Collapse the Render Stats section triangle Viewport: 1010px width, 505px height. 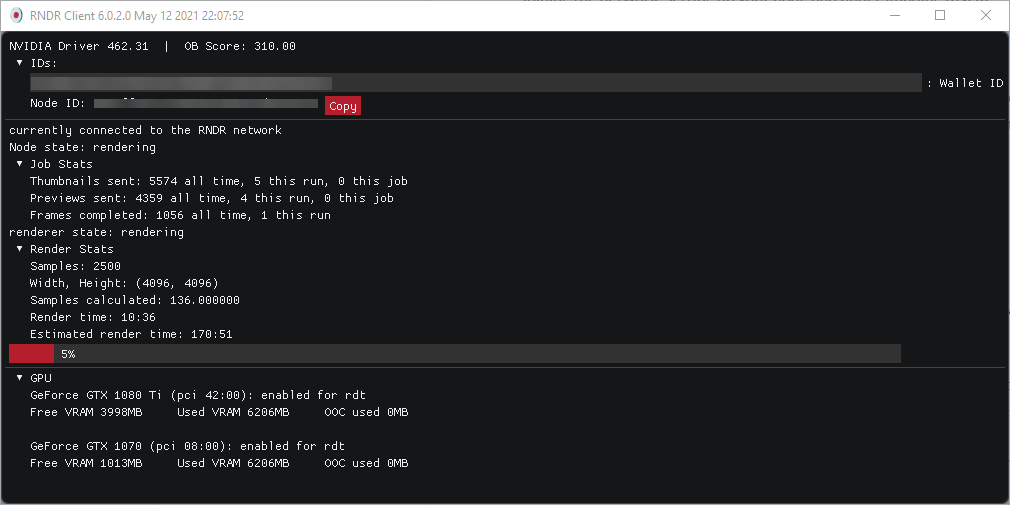pos(19,249)
